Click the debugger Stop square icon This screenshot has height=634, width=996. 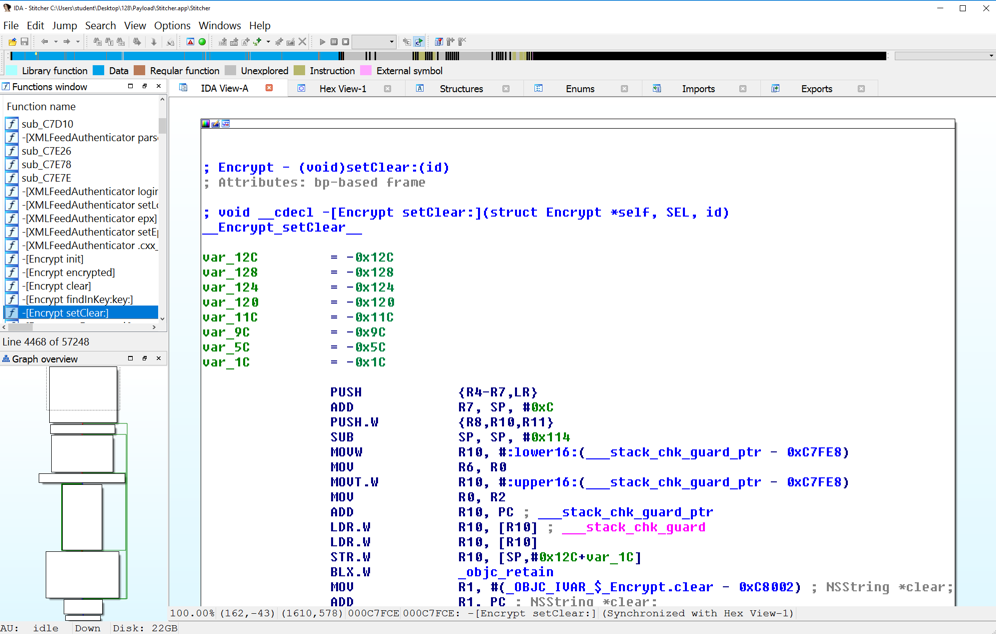(x=346, y=42)
